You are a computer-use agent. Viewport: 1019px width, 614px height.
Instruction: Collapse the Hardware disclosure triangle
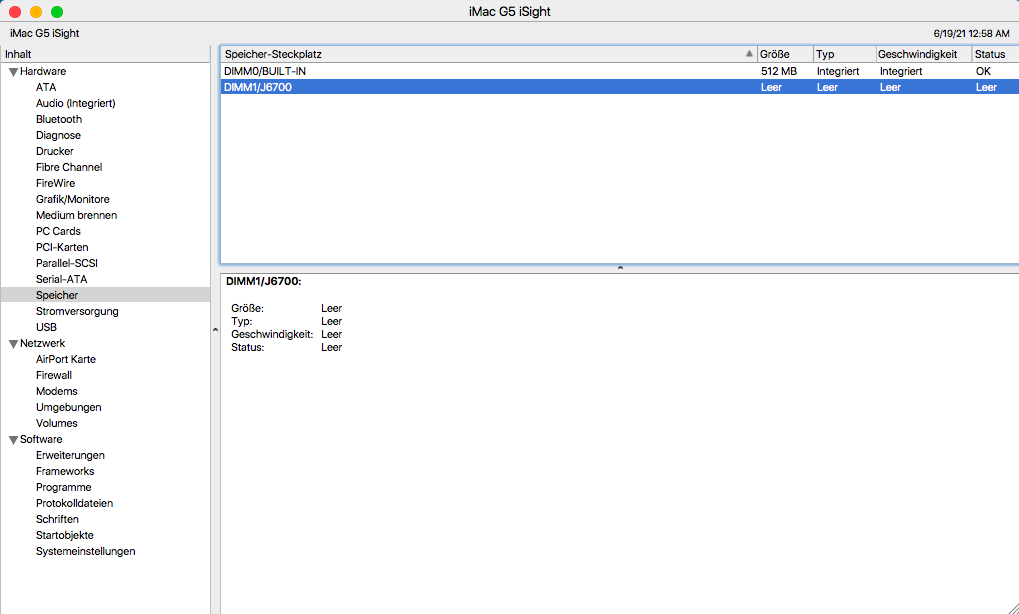pos(13,72)
